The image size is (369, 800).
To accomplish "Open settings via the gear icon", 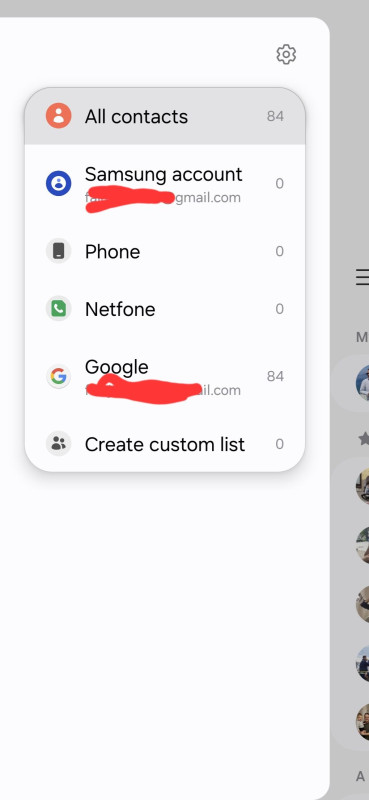I will [x=286, y=54].
